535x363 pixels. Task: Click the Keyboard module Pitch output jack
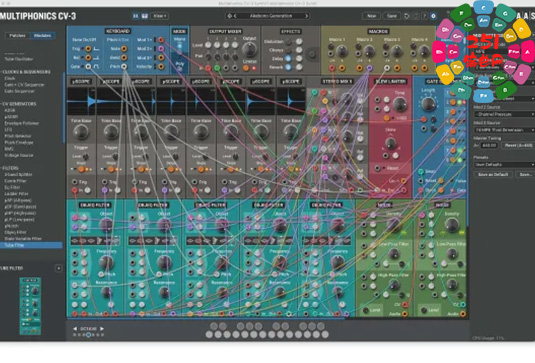[124, 67]
